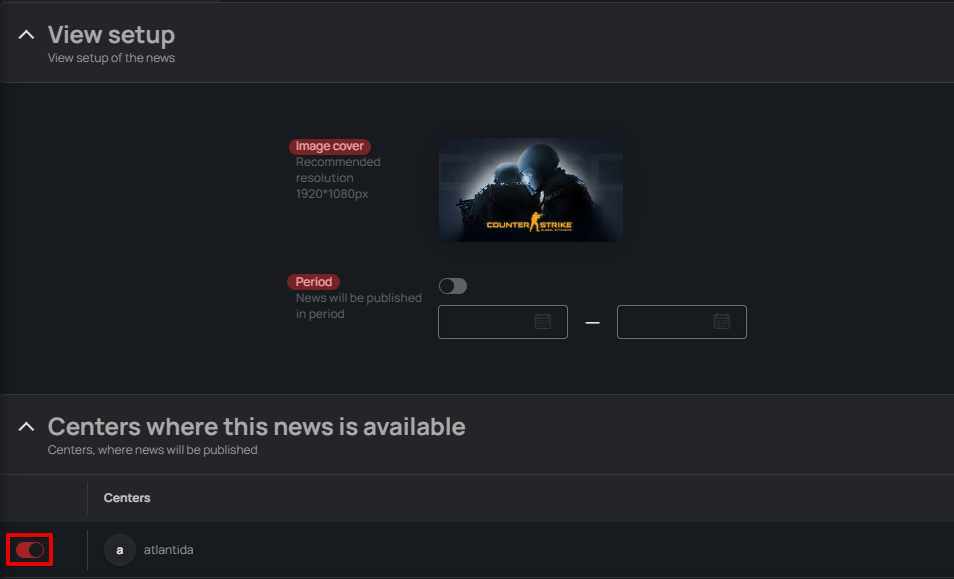This screenshot has height=579, width=954.
Task: Click the Centers column header
Action: pos(127,498)
